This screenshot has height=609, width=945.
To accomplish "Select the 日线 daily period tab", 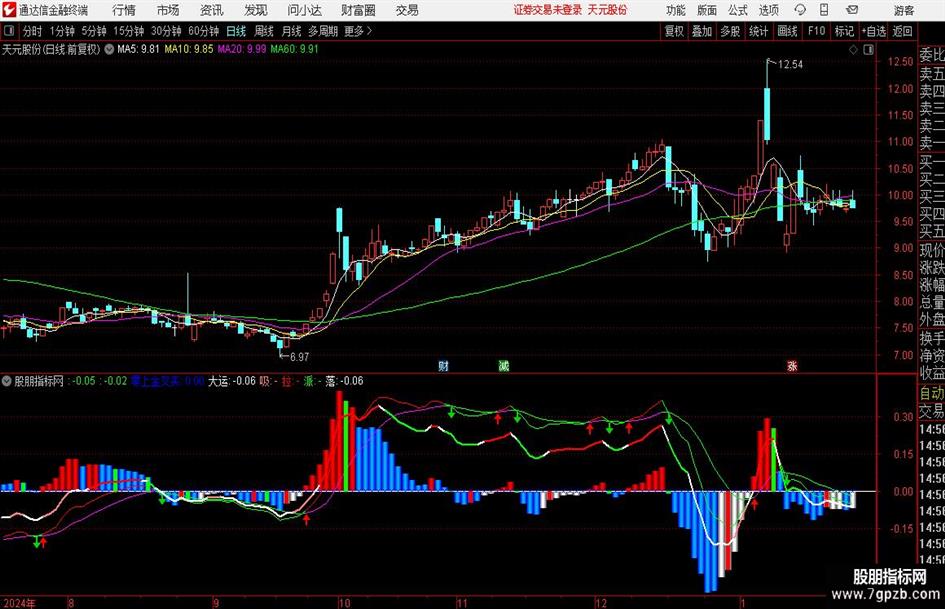I will pos(236,31).
